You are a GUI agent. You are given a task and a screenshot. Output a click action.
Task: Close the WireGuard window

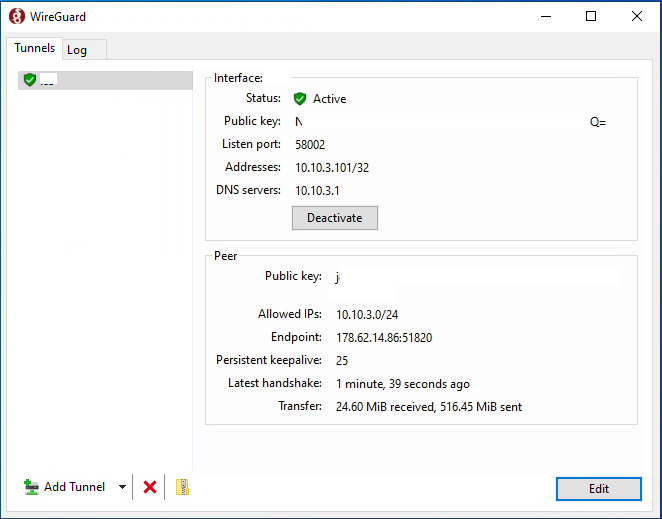click(637, 16)
